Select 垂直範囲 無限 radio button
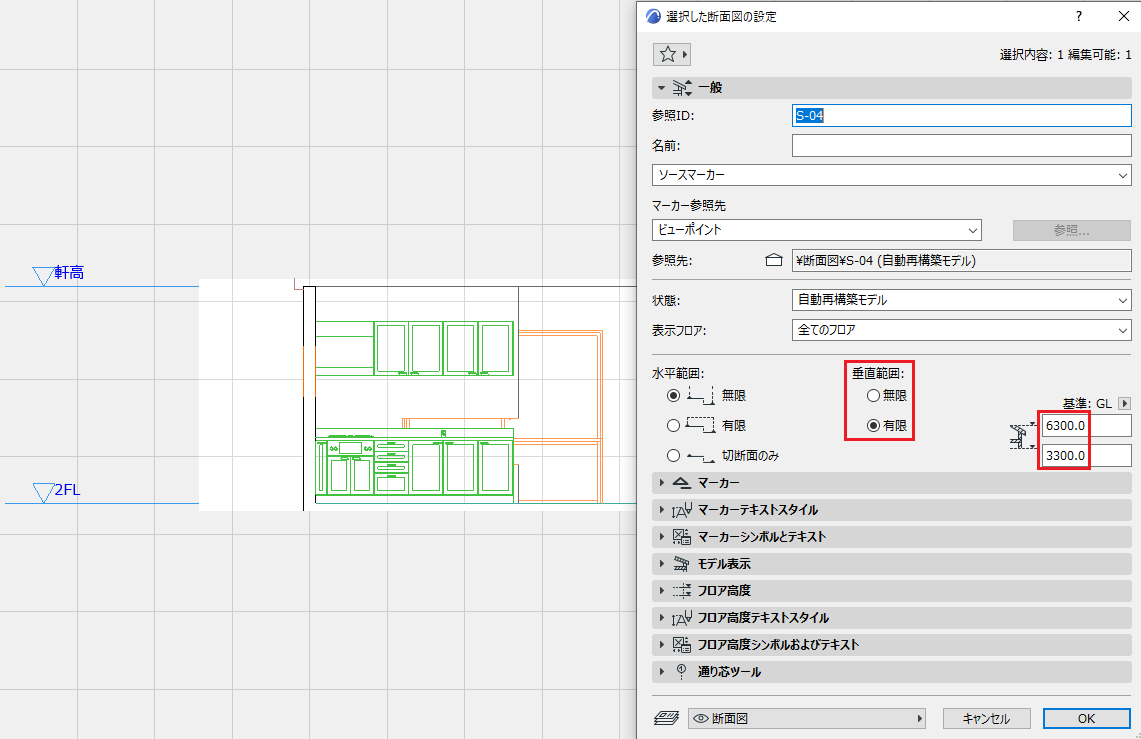This screenshot has width=1141, height=739. 873,396
